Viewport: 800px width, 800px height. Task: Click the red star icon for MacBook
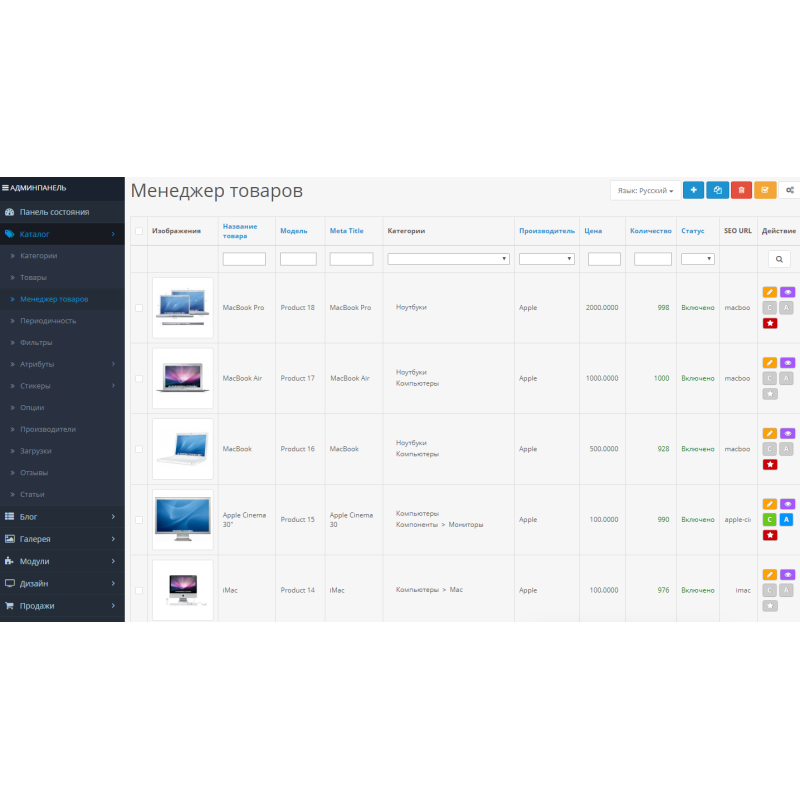[x=769, y=464]
